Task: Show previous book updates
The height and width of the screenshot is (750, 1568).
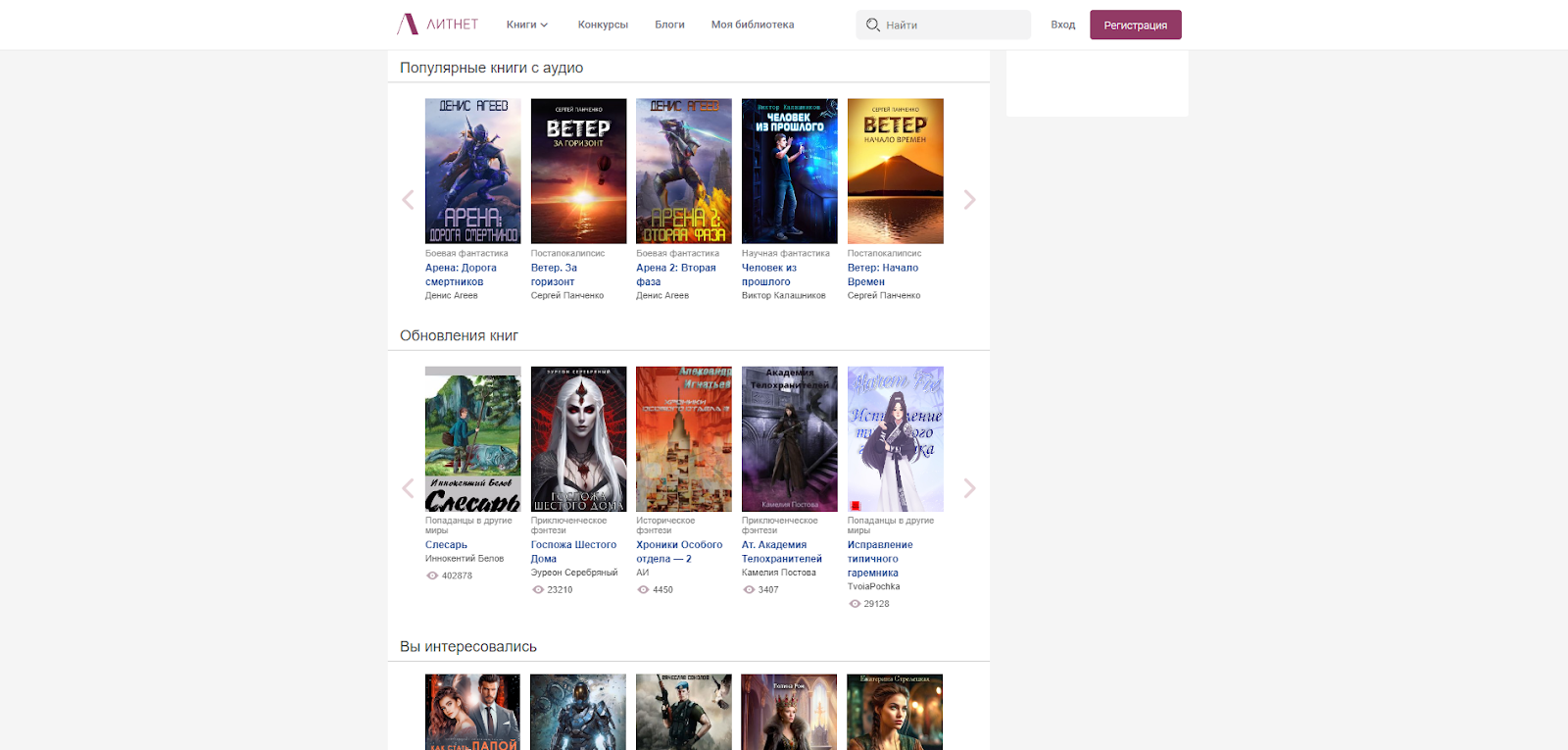Action: point(408,488)
